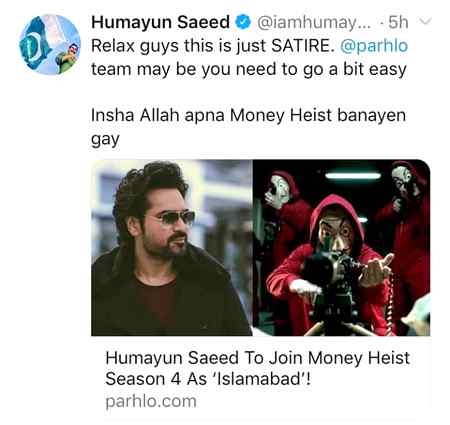Screen dimensions: 450x425
Task: Click the word 'gay' ending the tweet
Action: pos(105,140)
